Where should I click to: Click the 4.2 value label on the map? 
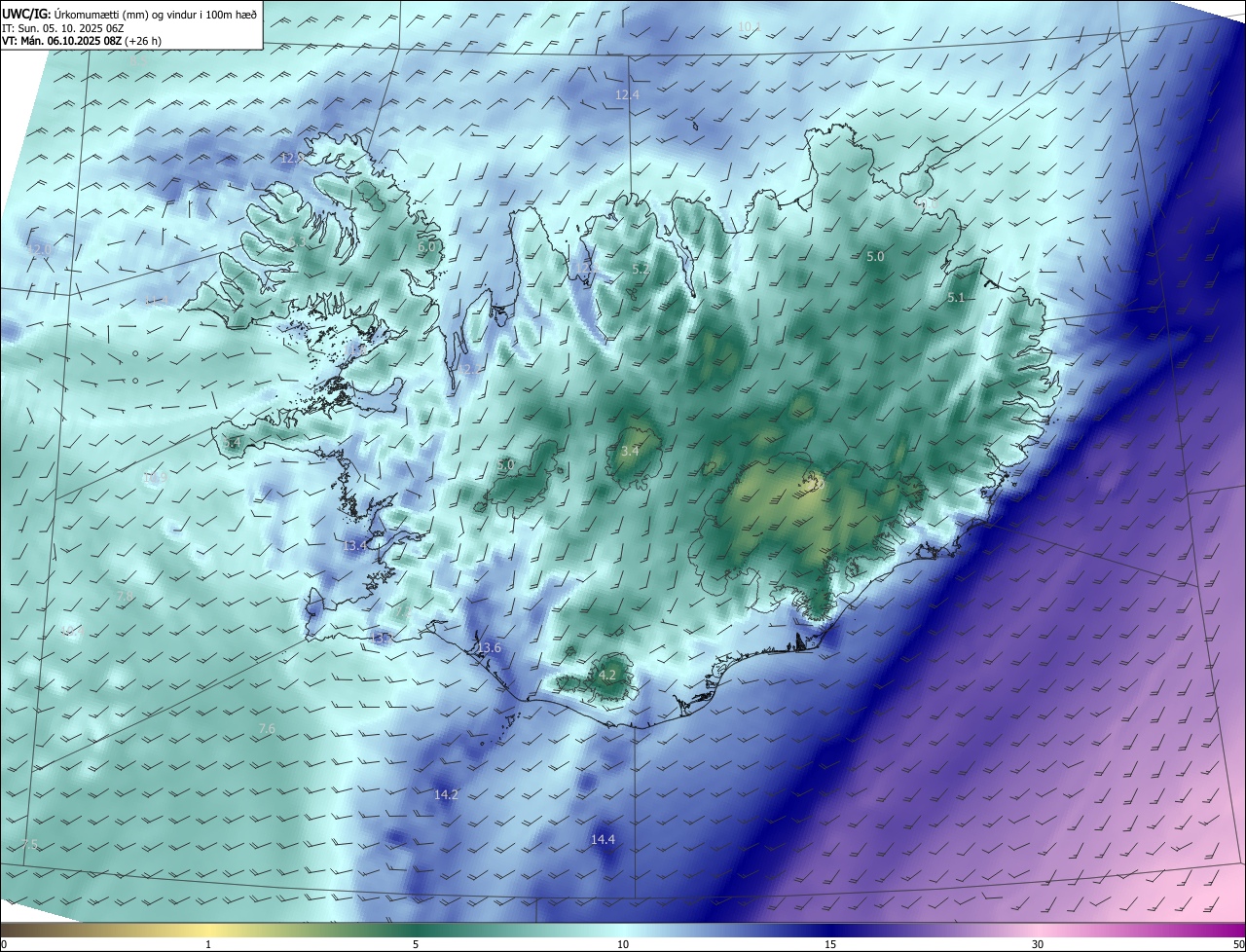(607, 674)
